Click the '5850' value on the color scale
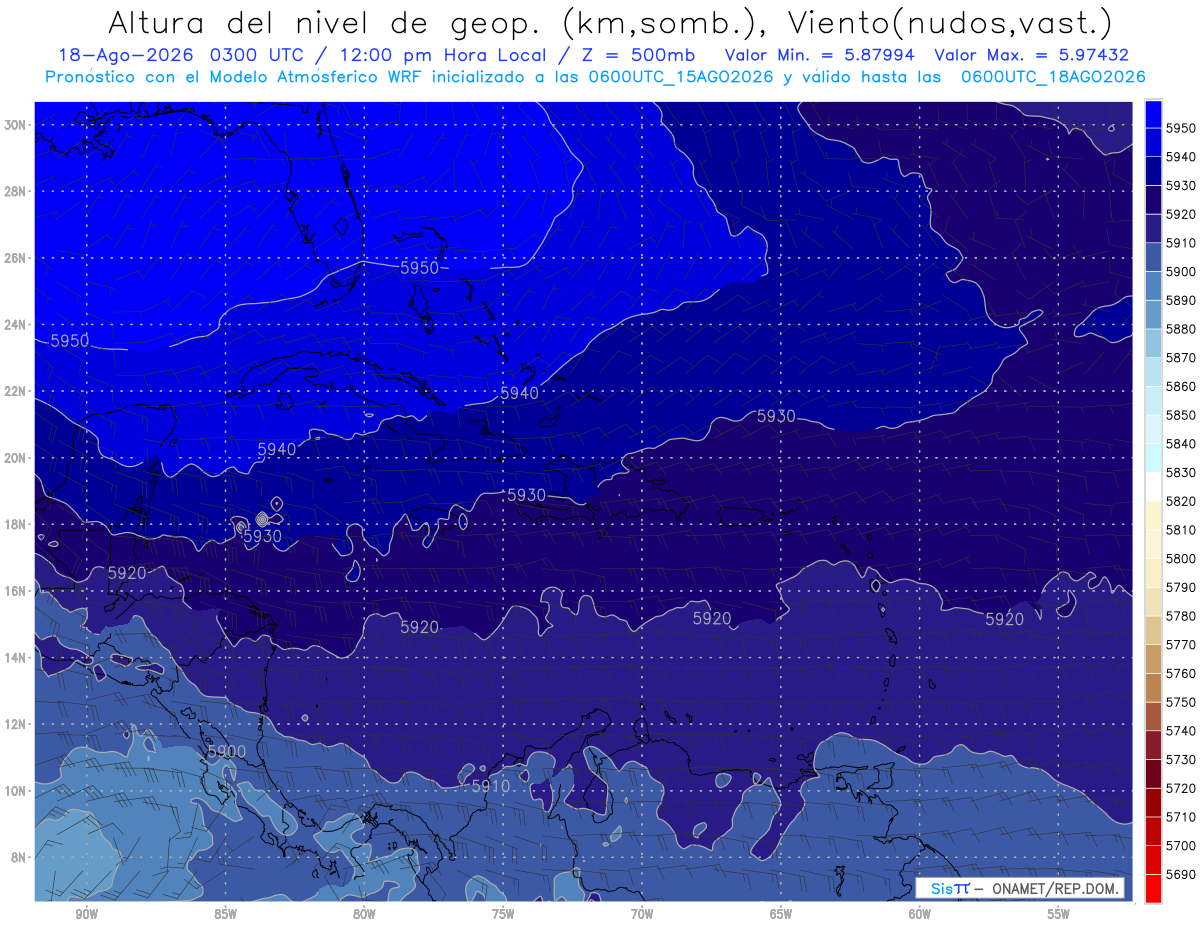This screenshot has height=927, width=1200. coord(1181,415)
